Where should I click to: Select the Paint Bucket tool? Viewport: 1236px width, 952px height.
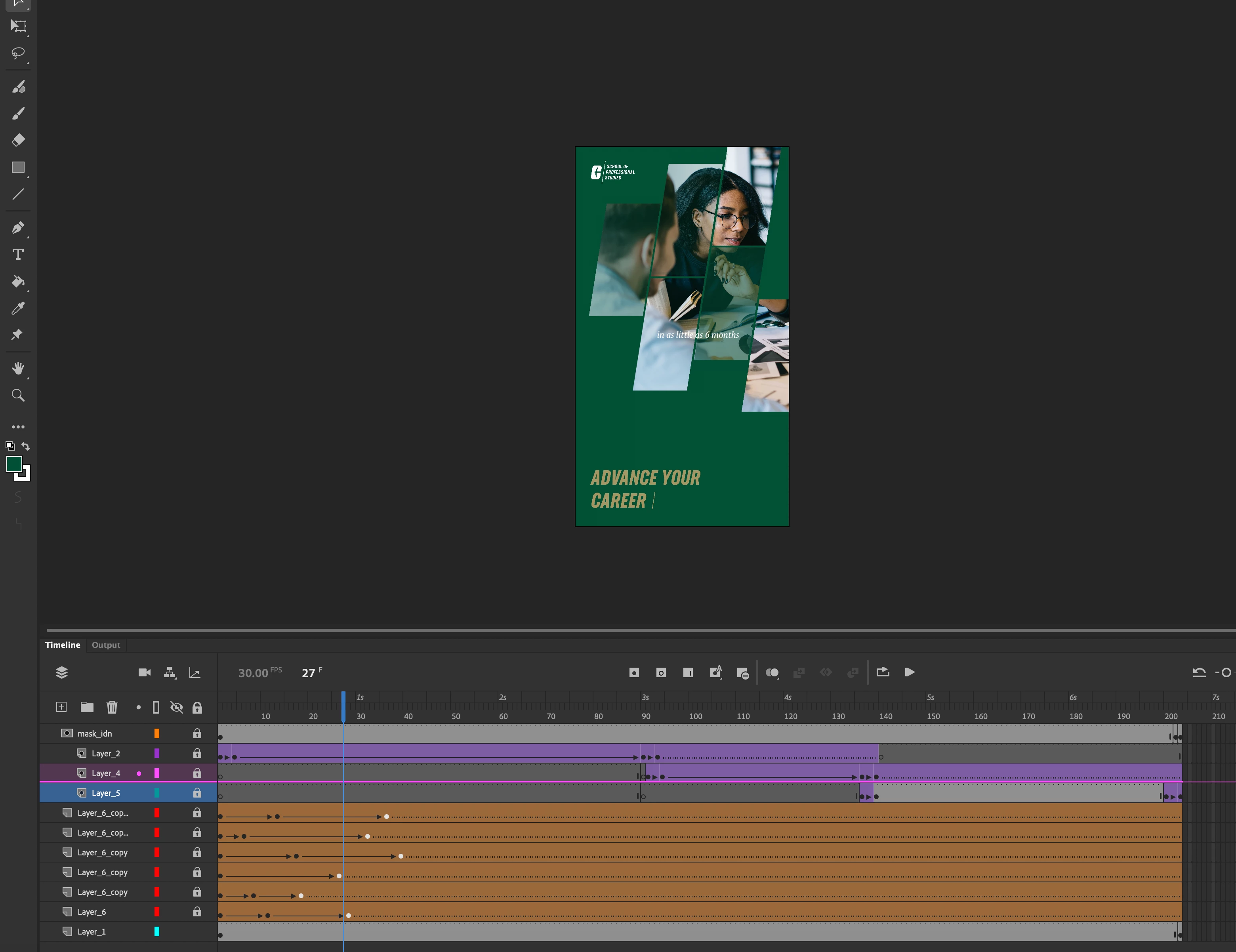(x=18, y=281)
